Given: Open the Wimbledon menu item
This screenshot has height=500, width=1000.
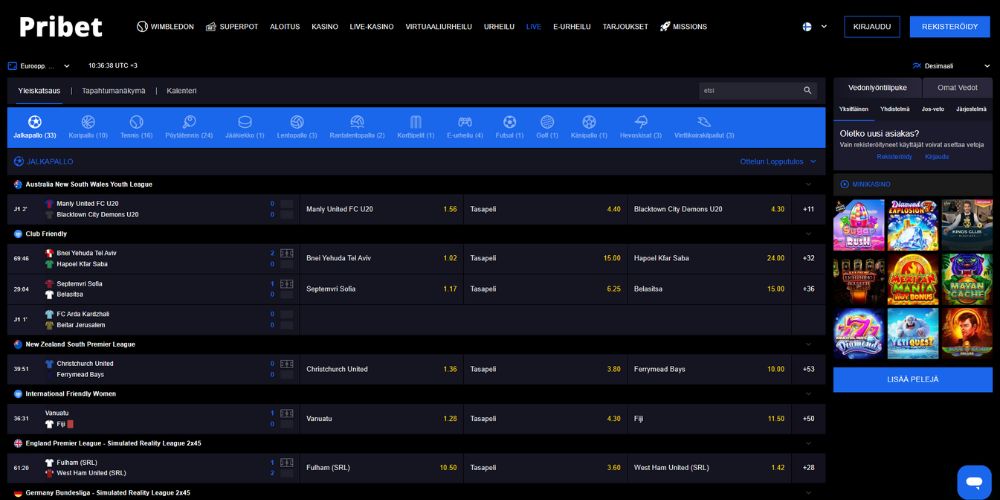Looking at the screenshot, I should click(x=165, y=27).
